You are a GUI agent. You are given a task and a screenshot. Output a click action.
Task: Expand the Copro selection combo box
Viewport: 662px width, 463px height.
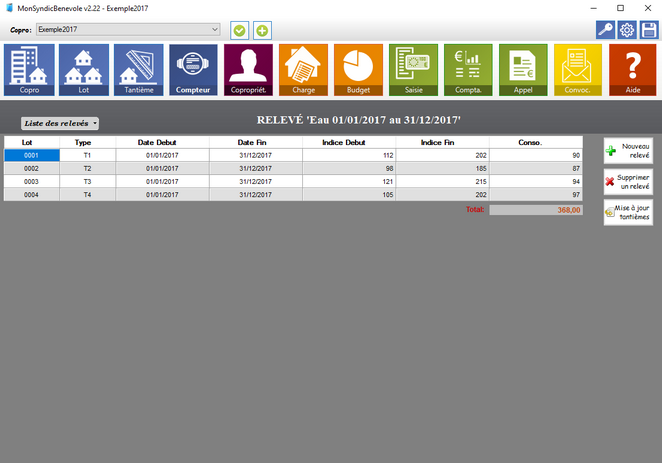click(x=214, y=30)
